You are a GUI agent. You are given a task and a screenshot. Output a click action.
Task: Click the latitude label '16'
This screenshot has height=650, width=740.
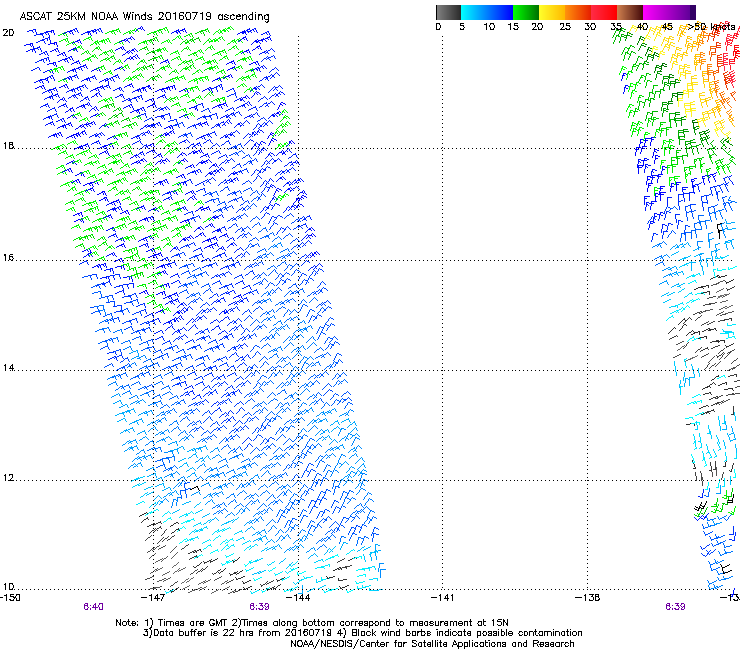click(8, 258)
